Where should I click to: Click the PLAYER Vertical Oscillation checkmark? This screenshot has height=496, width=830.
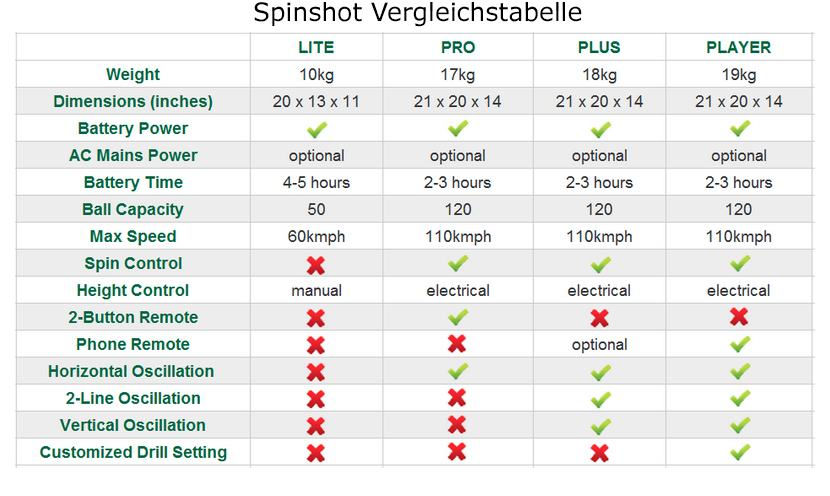pyautogui.click(x=739, y=426)
